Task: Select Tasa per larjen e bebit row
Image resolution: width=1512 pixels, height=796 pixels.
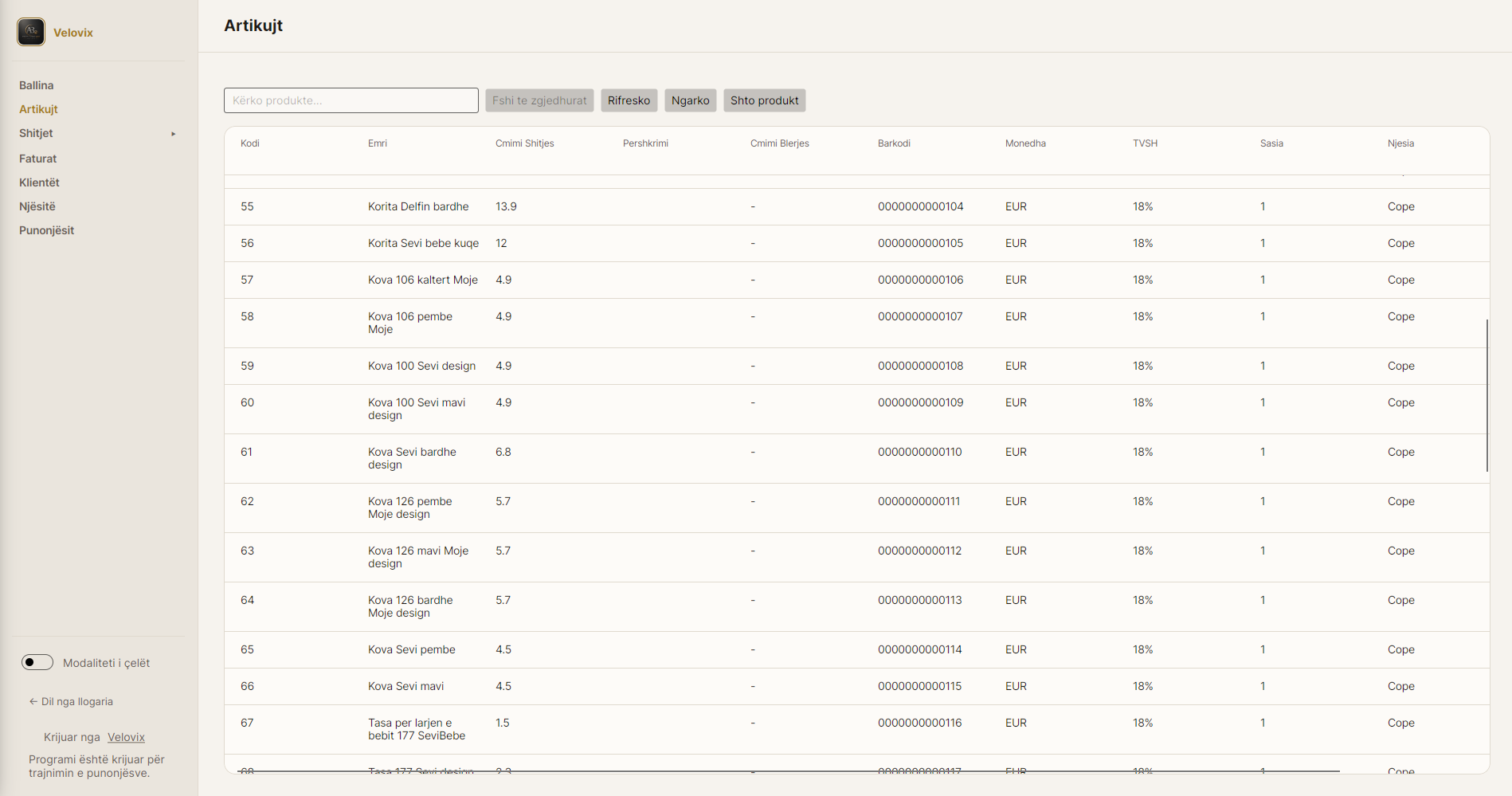Action: [x=857, y=729]
